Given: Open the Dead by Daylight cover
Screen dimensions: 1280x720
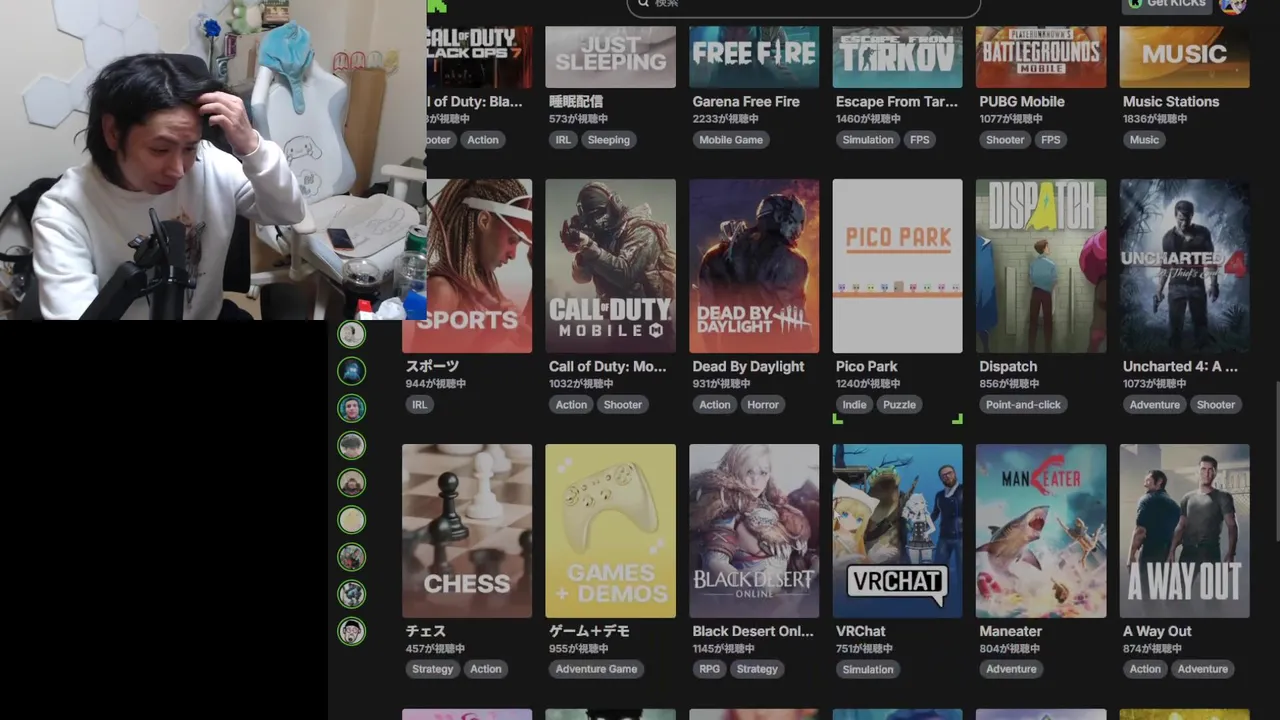Looking at the screenshot, I should tap(754, 266).
